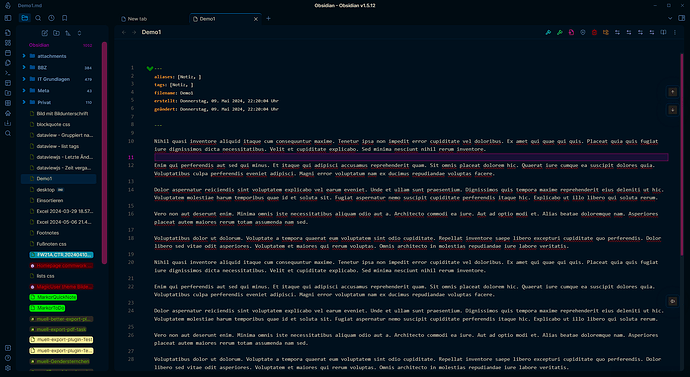Click the import download ribbon icon
The height and width of the screenshot is (377, 690).
(x=7, y=123)
